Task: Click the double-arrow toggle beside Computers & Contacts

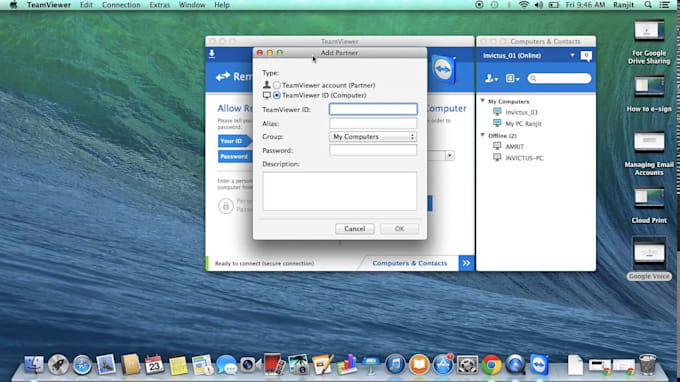Action: tap(466, 263)
